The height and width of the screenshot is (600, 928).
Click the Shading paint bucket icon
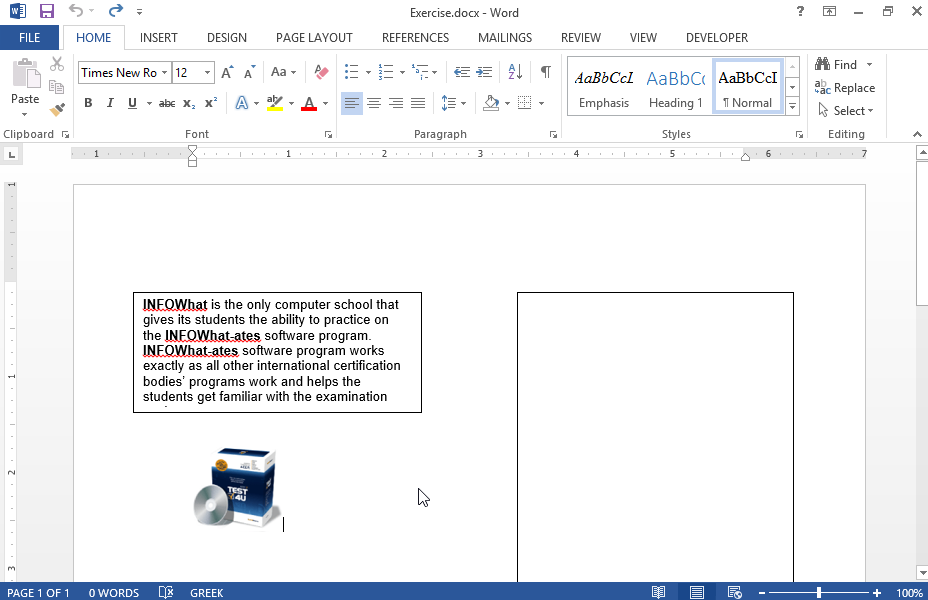[491, 104]
